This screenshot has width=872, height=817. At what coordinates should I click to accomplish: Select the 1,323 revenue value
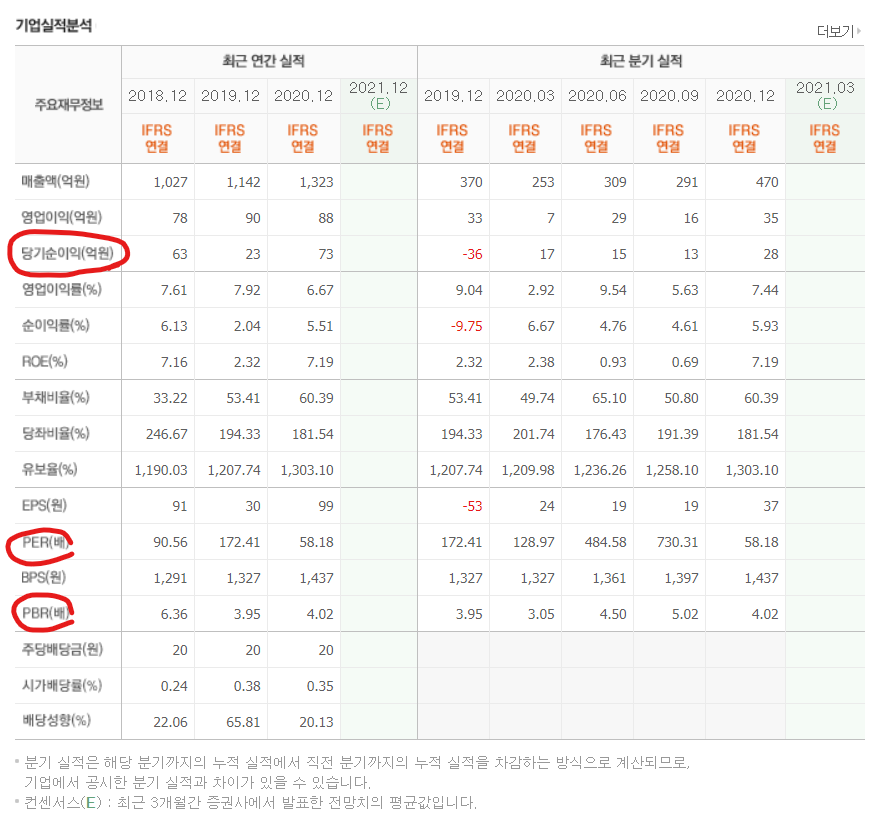pyautogui.click(x=316, y=182)
